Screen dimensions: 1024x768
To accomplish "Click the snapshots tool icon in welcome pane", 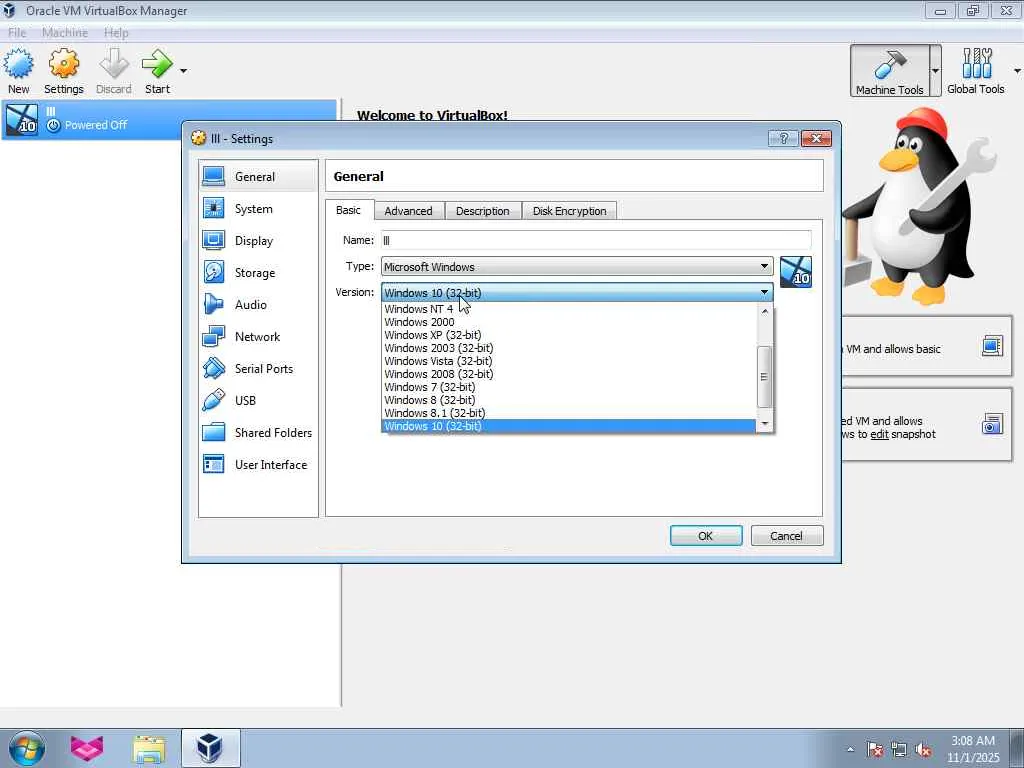I will tap(992, 424).
